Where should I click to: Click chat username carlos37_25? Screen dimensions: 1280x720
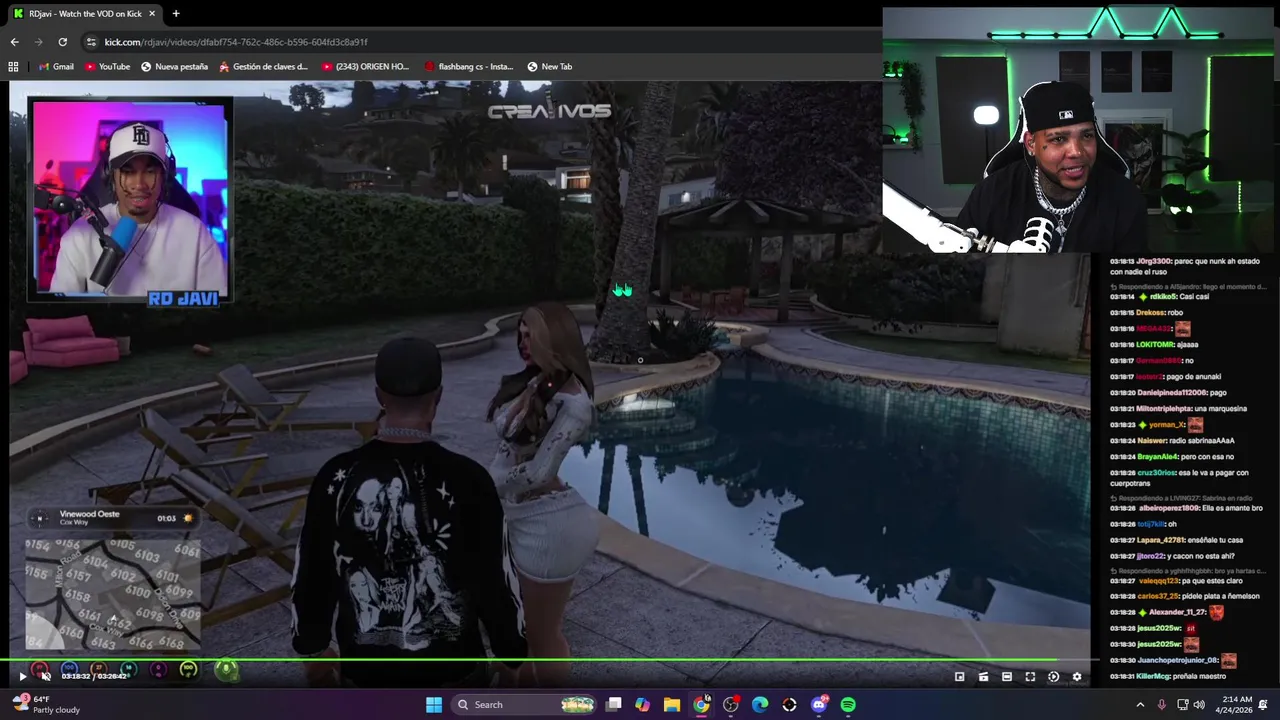tap(1158, 596)
